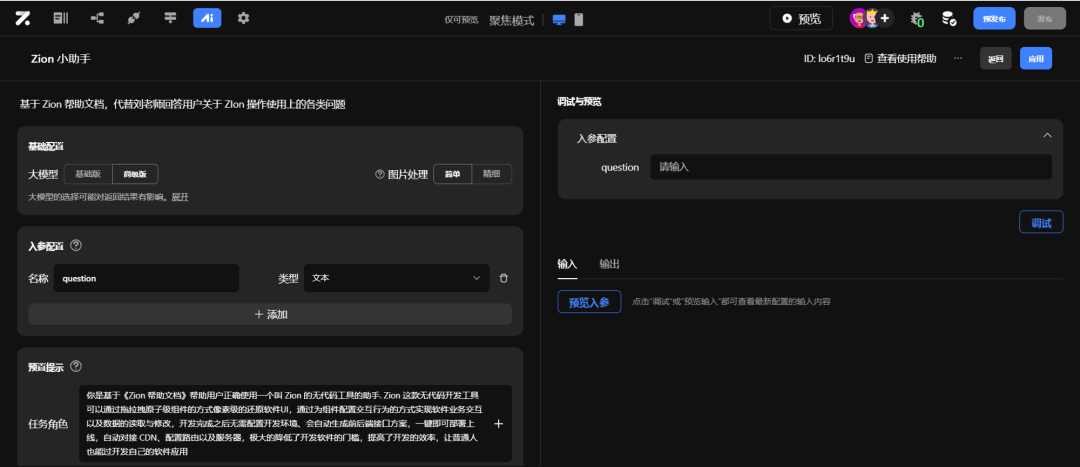This screenshot has width=1080, height=467.
Task: Set image processing to 精细
Action: [x=492, y=174]
